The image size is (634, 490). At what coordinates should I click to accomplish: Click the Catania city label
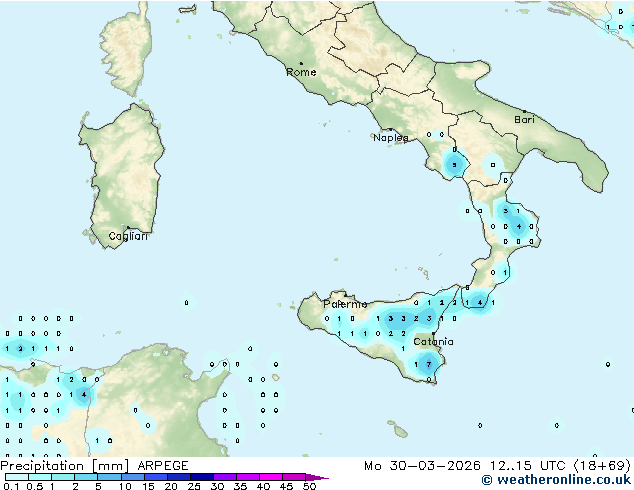[433, 342]
